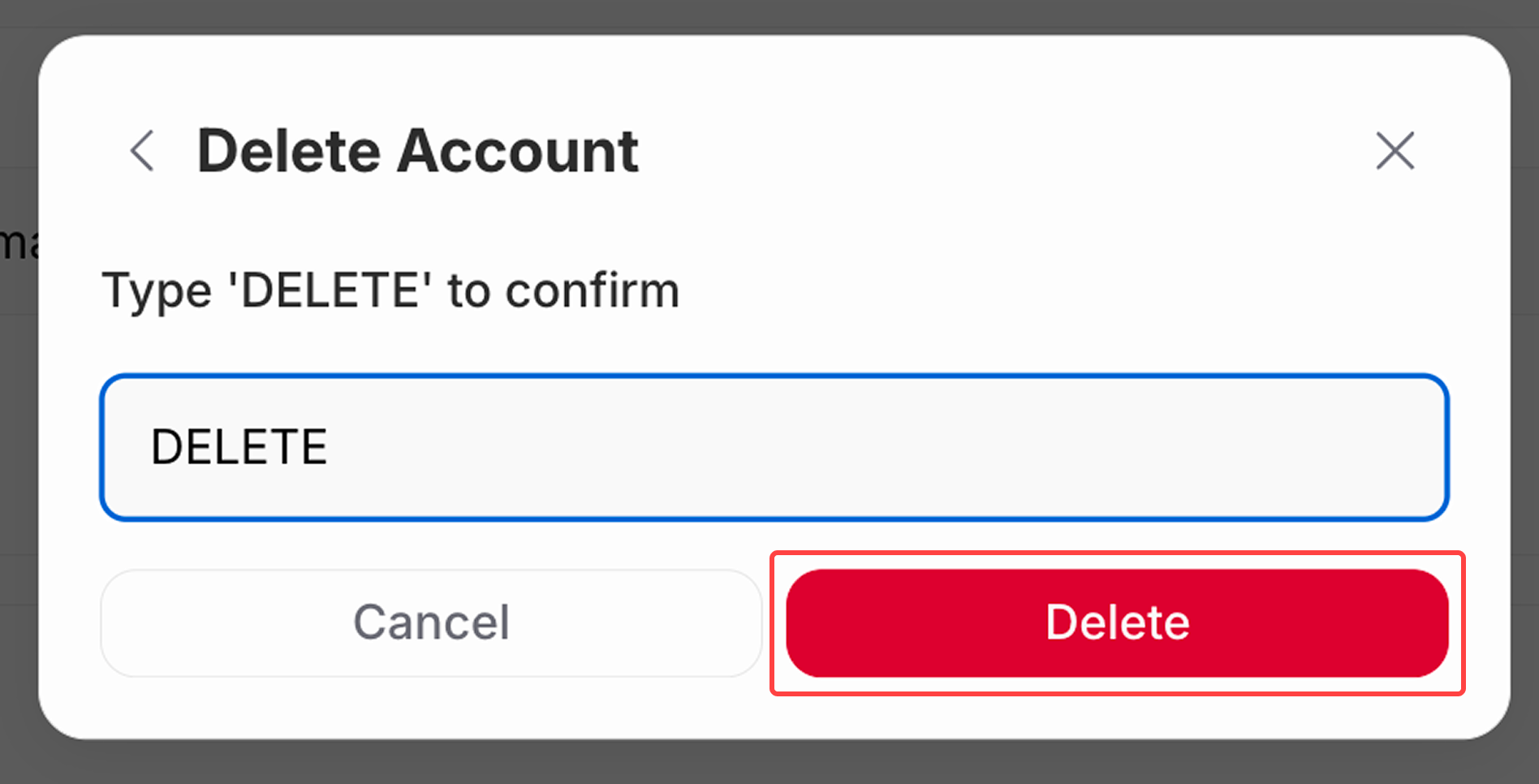Close the Delete Account modal with X
Viewport: 1539px width, 784px height.
pyautogui.click(x=1395, y=151)
